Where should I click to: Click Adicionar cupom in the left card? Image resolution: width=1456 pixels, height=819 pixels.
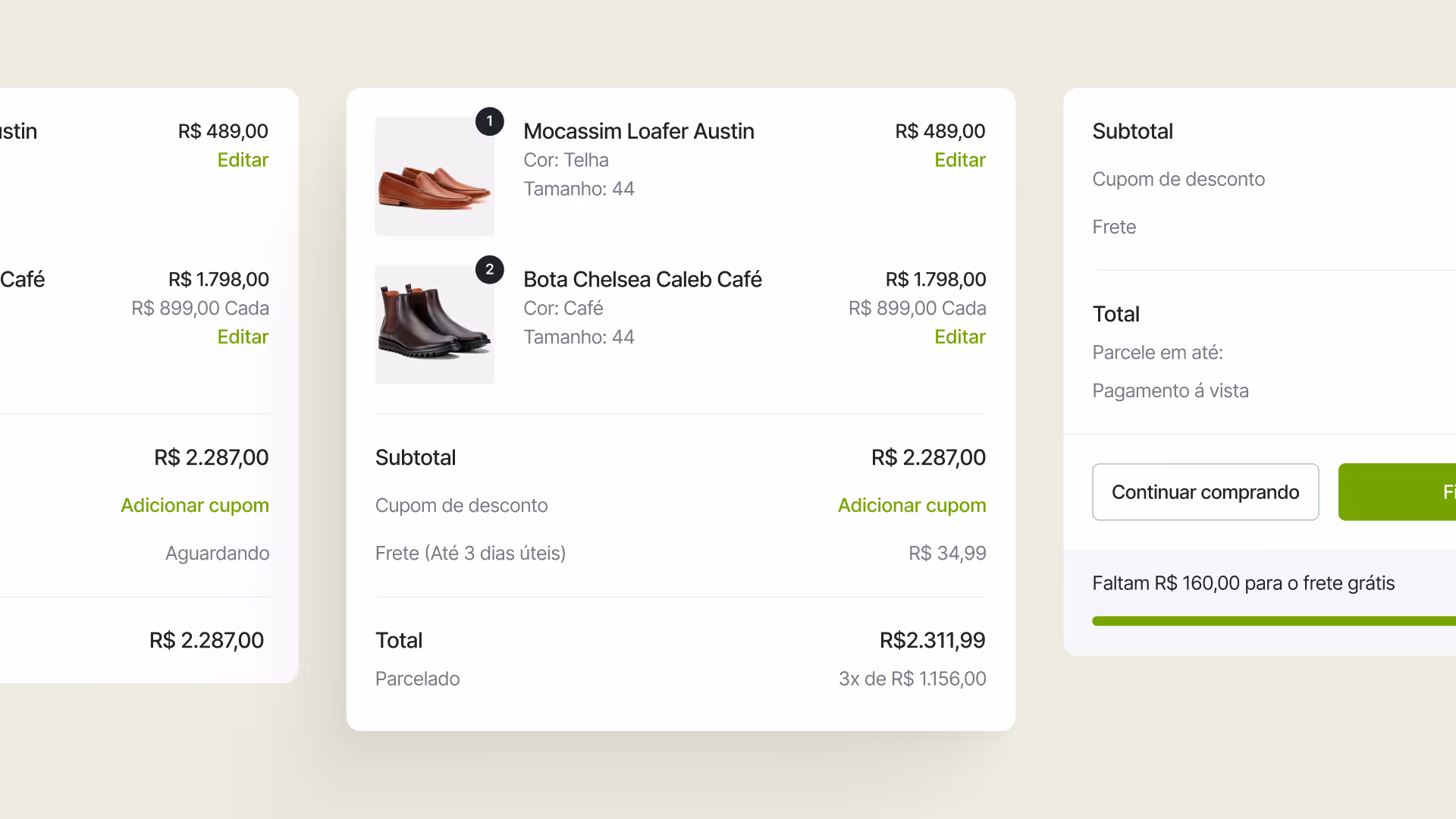point(195,506)
